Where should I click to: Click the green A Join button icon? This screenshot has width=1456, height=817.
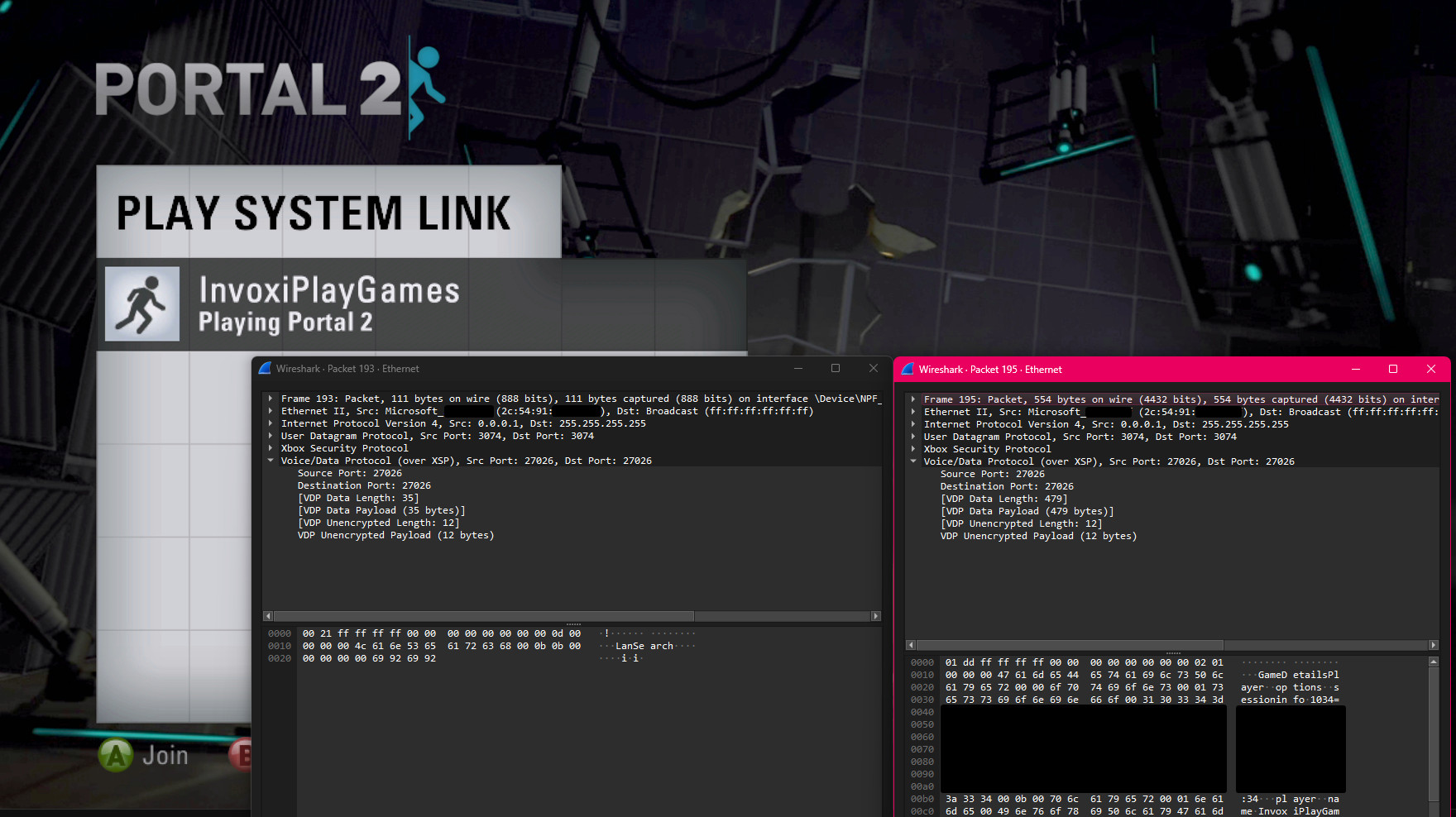pyautogui.click(x=116, y=755)
